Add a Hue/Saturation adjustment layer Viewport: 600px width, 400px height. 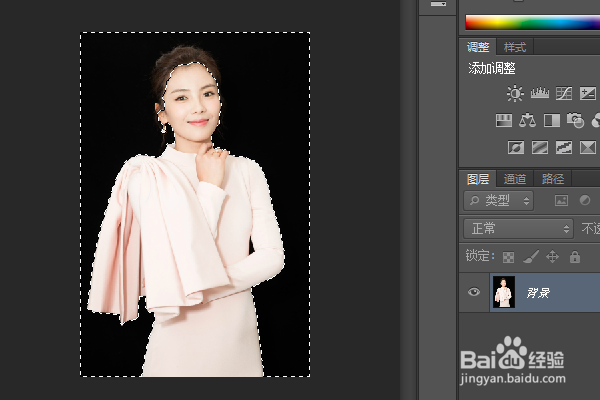pos(504,121)
